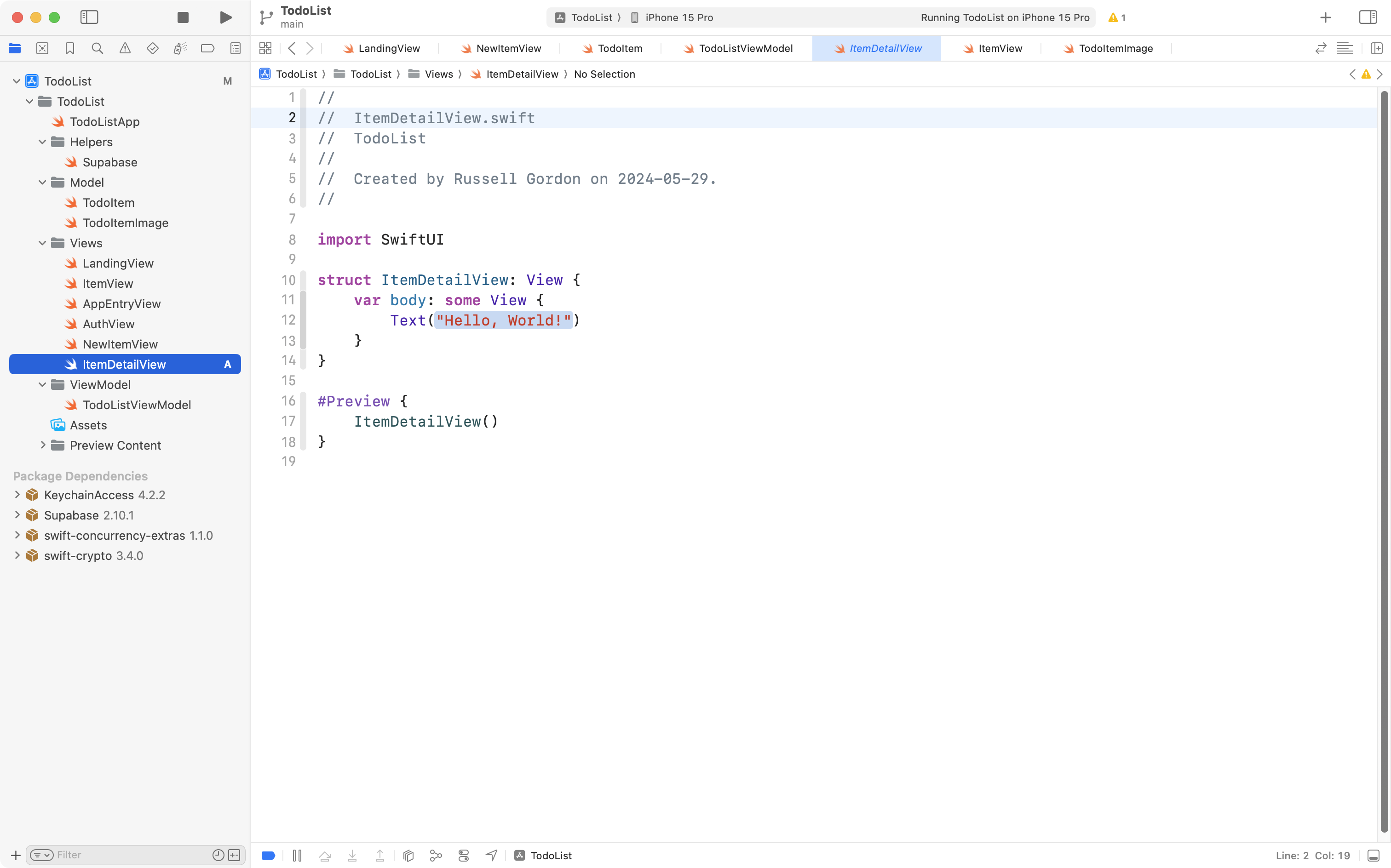Open the iPhone 15 Pro destination selector
This screenshot has height=868, width=1391.
[x=679, y=17]
